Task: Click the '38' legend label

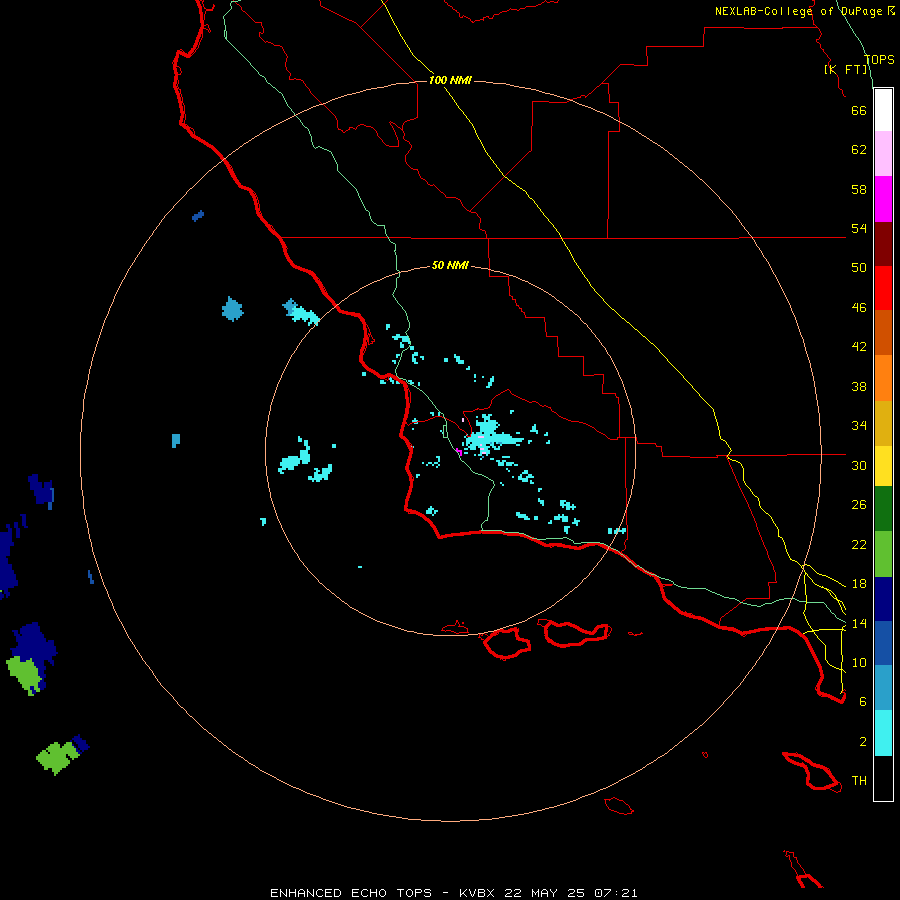Action: pos(859,386)
